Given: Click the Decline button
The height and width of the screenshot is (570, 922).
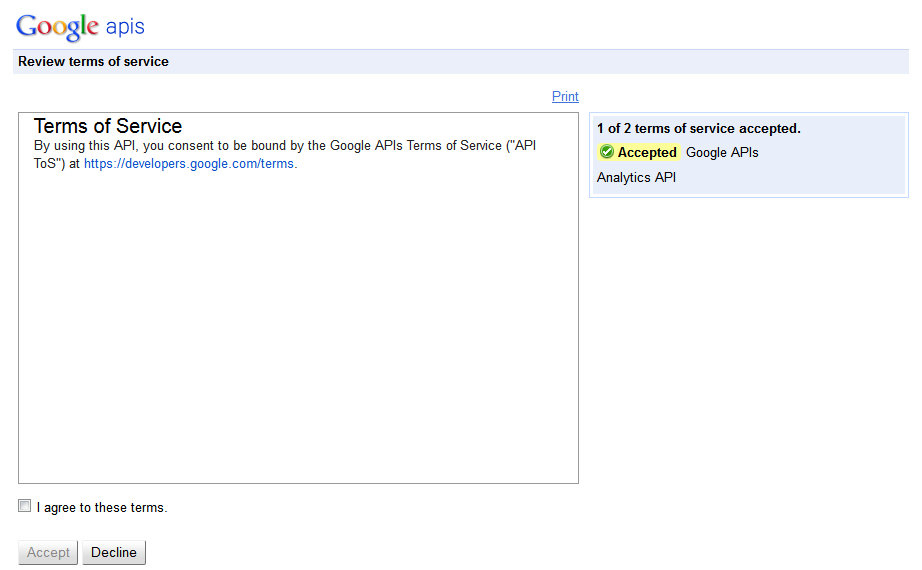Looking at the screenshot, I should pos(114,552).
